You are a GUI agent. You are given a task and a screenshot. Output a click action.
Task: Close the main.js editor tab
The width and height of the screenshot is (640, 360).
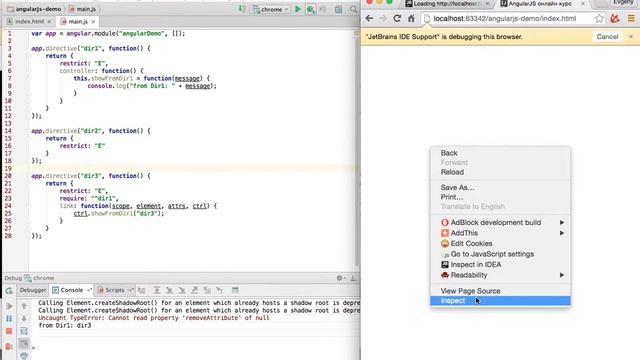coord(93,22)
